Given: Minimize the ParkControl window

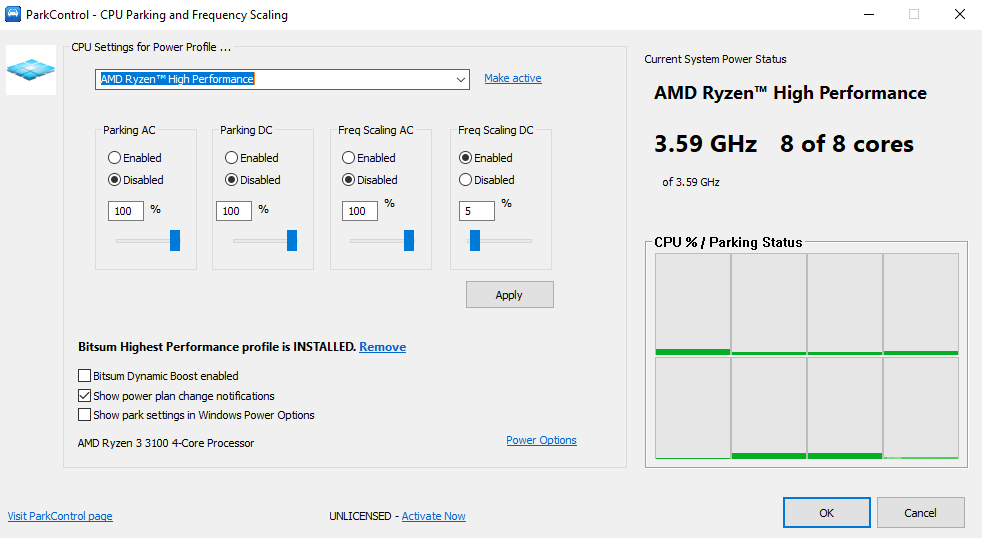Looking at the screenshot, I should click(869, 14).
